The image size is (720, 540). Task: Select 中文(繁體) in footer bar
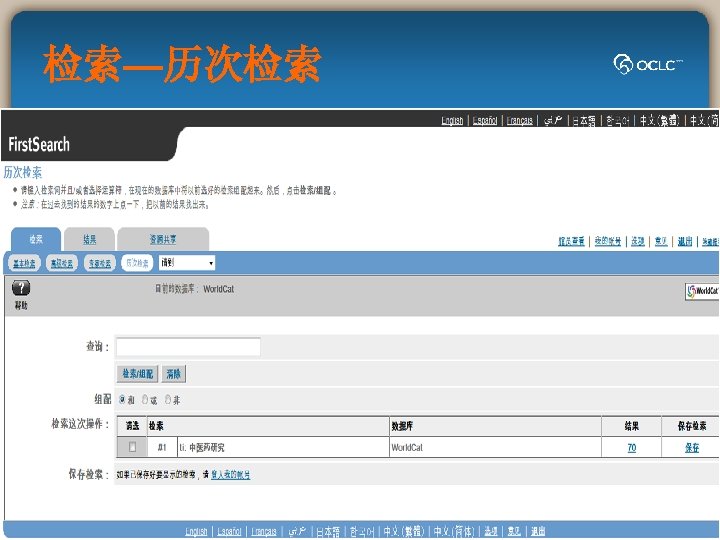(x=404, y=531)
